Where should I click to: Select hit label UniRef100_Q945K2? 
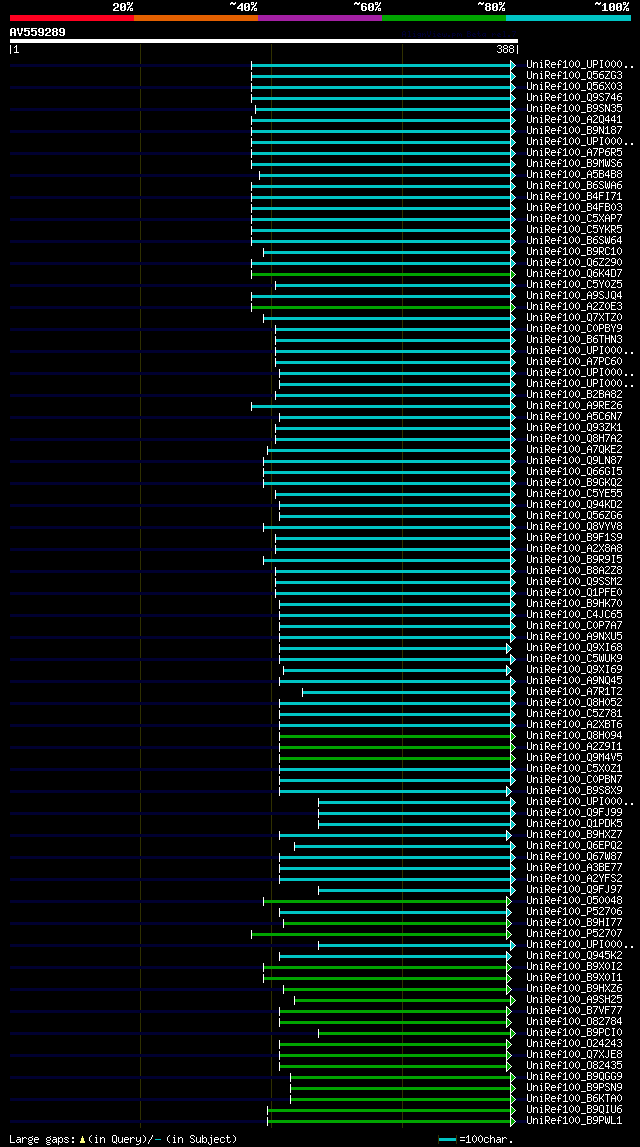click(574, 955)
